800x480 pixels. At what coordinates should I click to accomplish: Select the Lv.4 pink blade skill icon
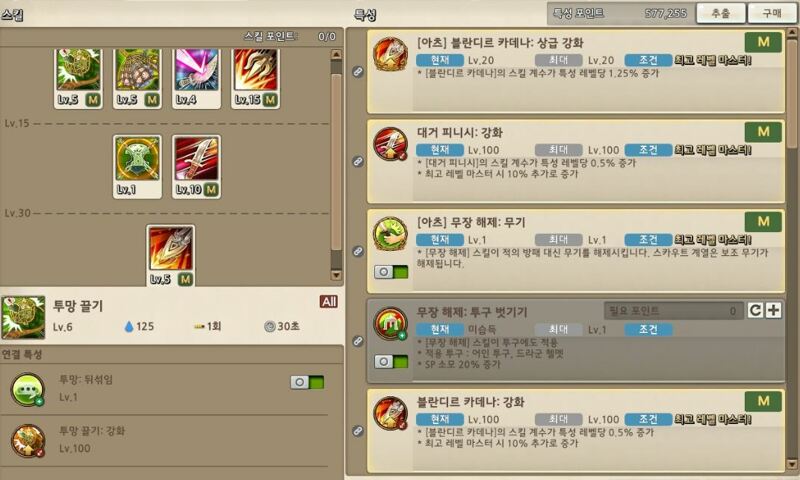click(196, 77)
